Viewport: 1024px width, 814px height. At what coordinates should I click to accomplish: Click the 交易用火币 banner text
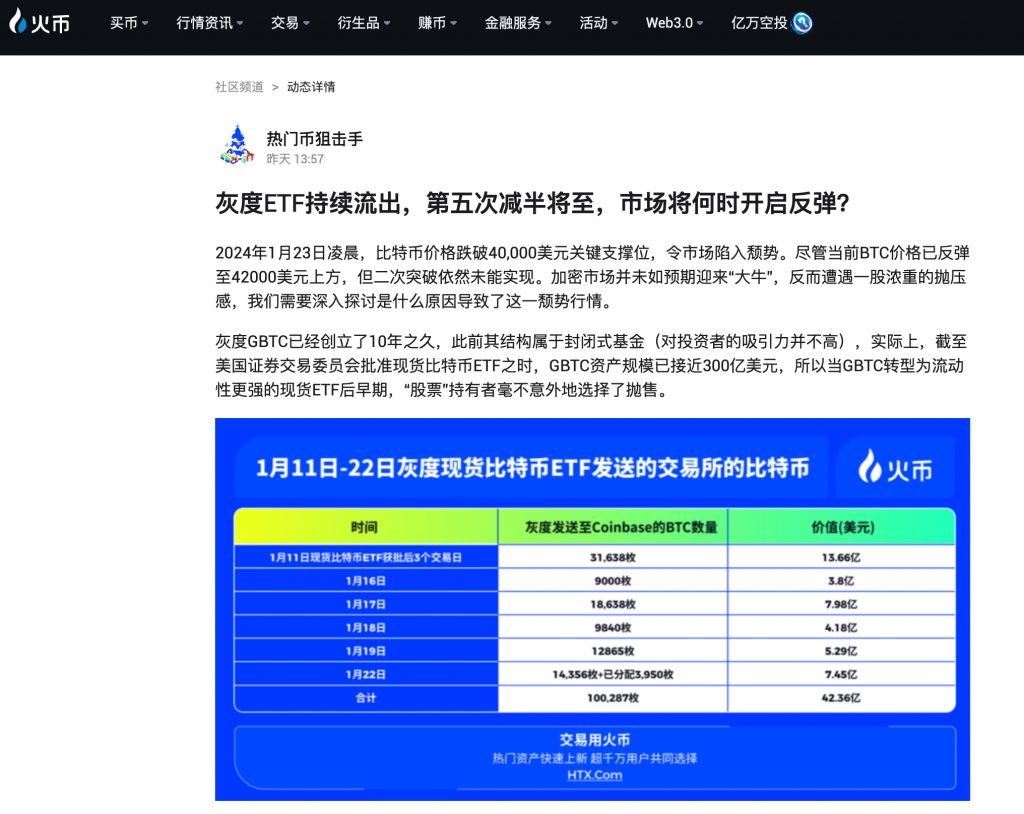click(x=594, y=740)
